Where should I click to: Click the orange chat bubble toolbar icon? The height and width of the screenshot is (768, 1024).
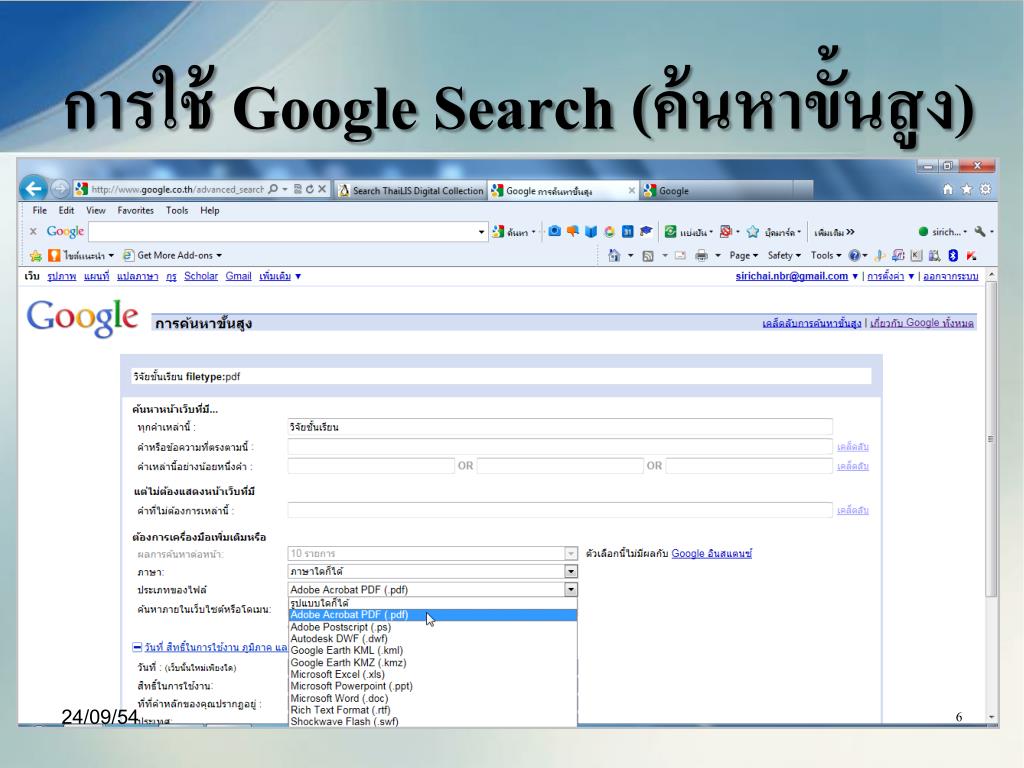(573, 231)
